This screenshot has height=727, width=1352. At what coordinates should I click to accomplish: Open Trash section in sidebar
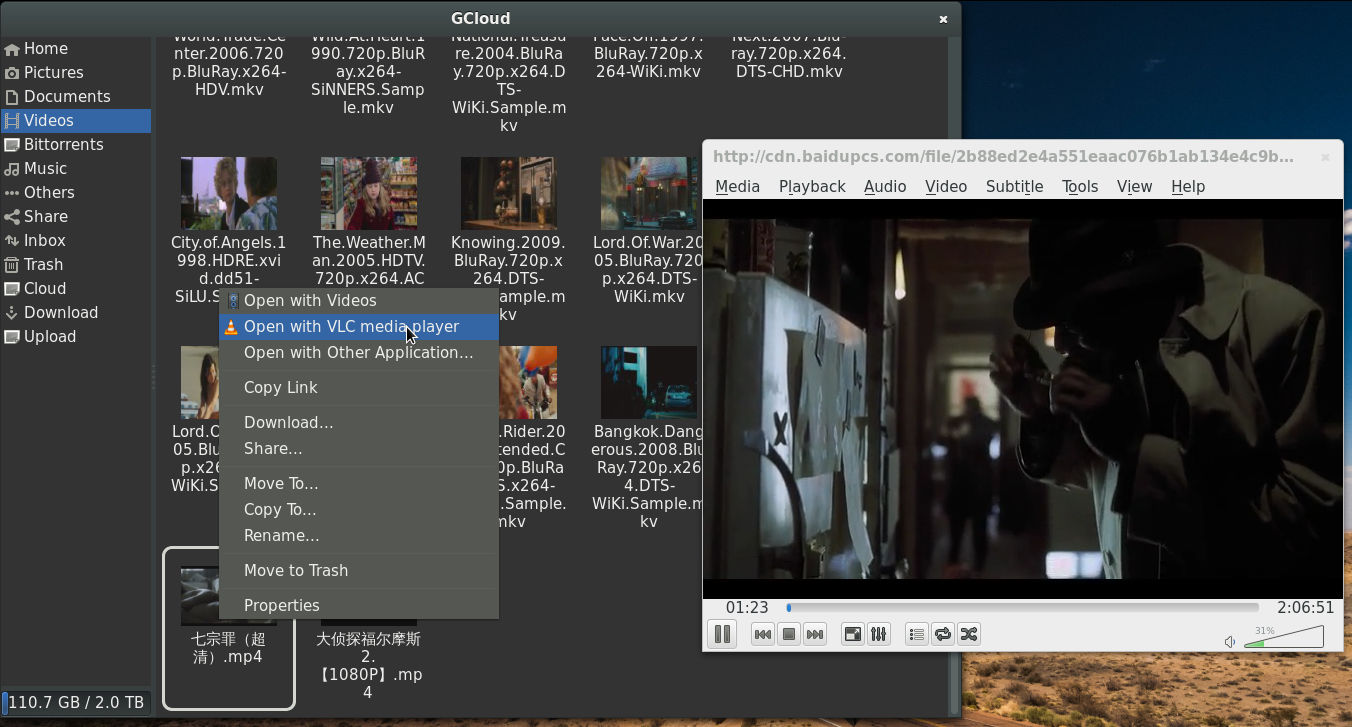[76, 264]
